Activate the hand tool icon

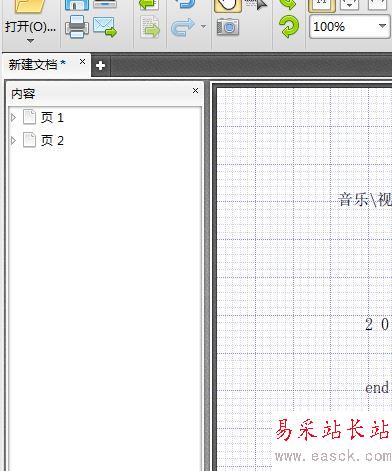(228, 5)
